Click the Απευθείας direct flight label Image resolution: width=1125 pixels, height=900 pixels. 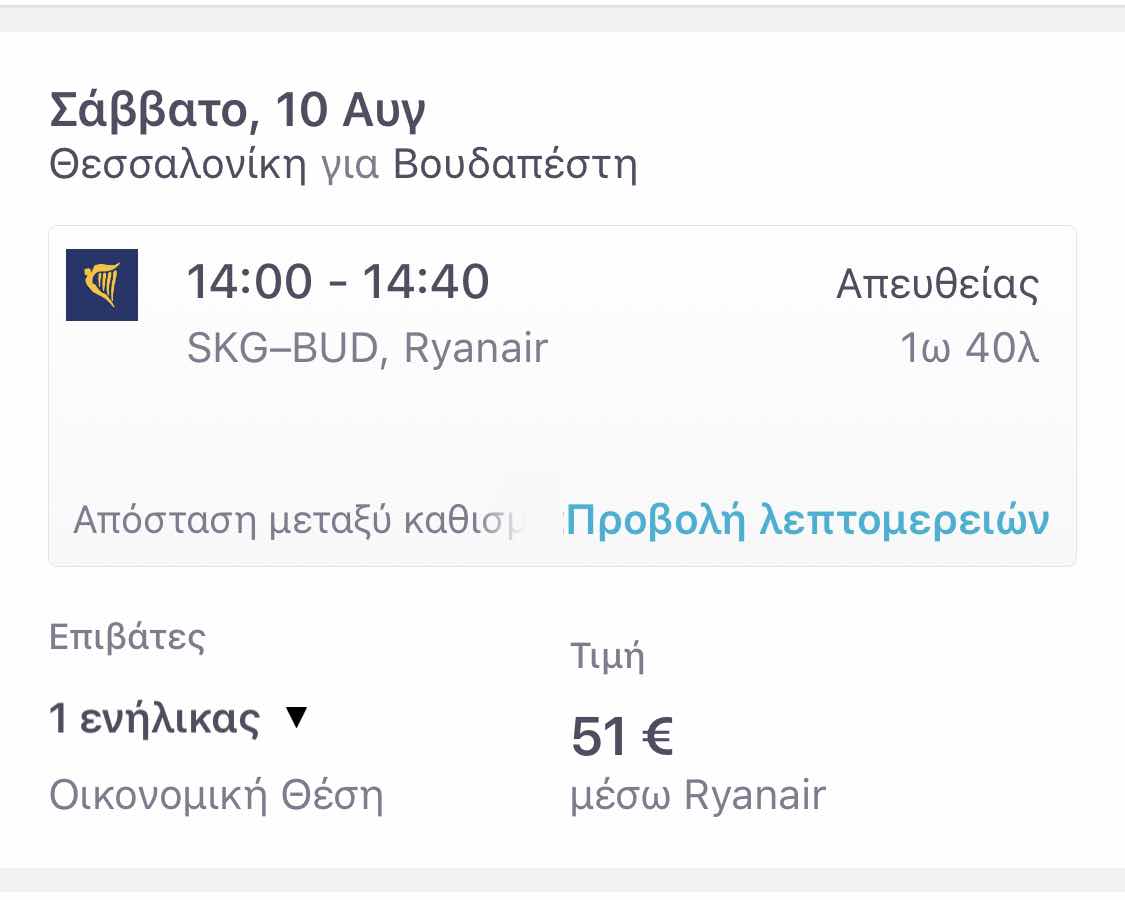(937, 285)
